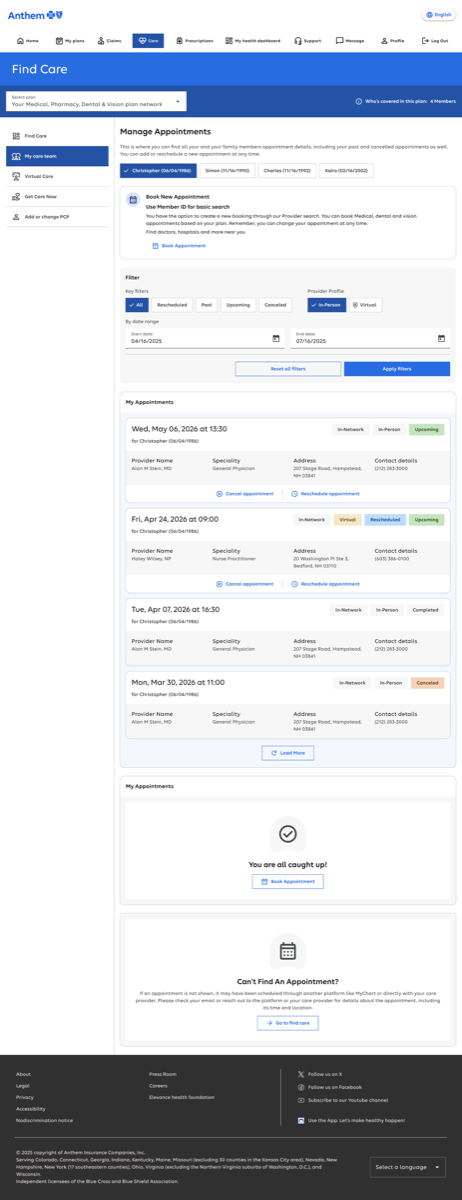Click the Load More button
The width and height of the screenshot is (462, 1200).
[x=288, y=752]
